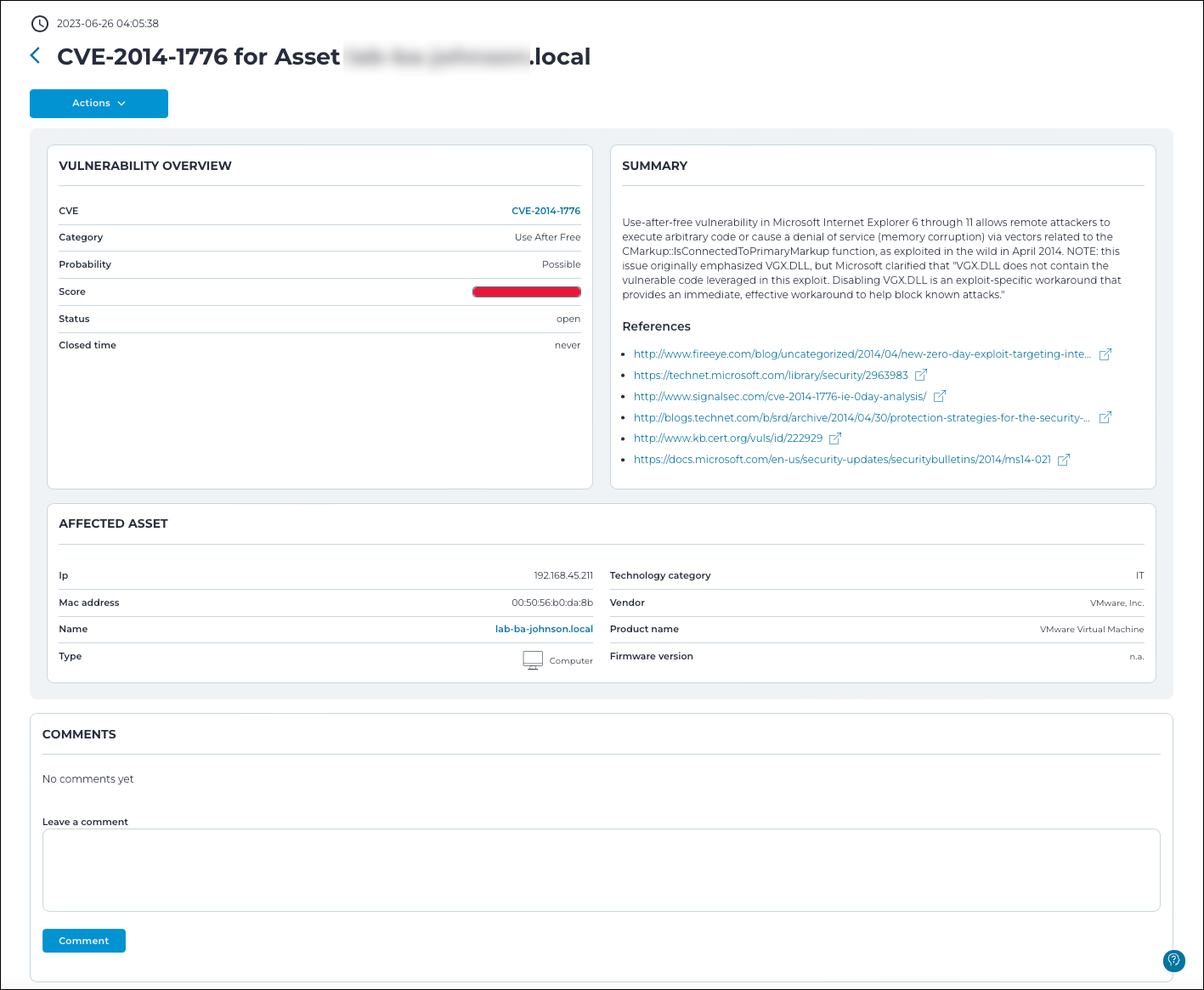The width and height of the screenshot is (1204, 990).
Task: Click the Product name VMware Virtual Machine
Action: click(x=1092, y=629)
